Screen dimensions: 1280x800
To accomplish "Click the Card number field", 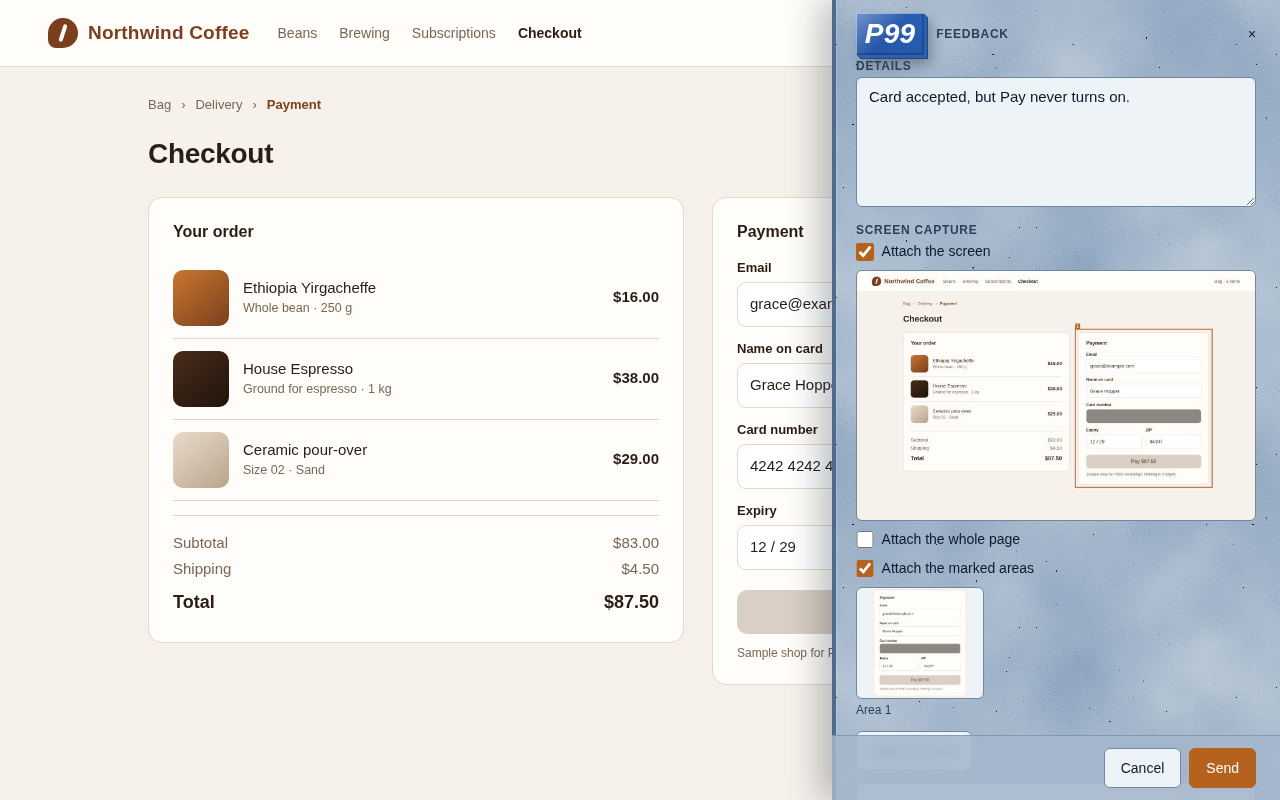I will click(785, 466).
